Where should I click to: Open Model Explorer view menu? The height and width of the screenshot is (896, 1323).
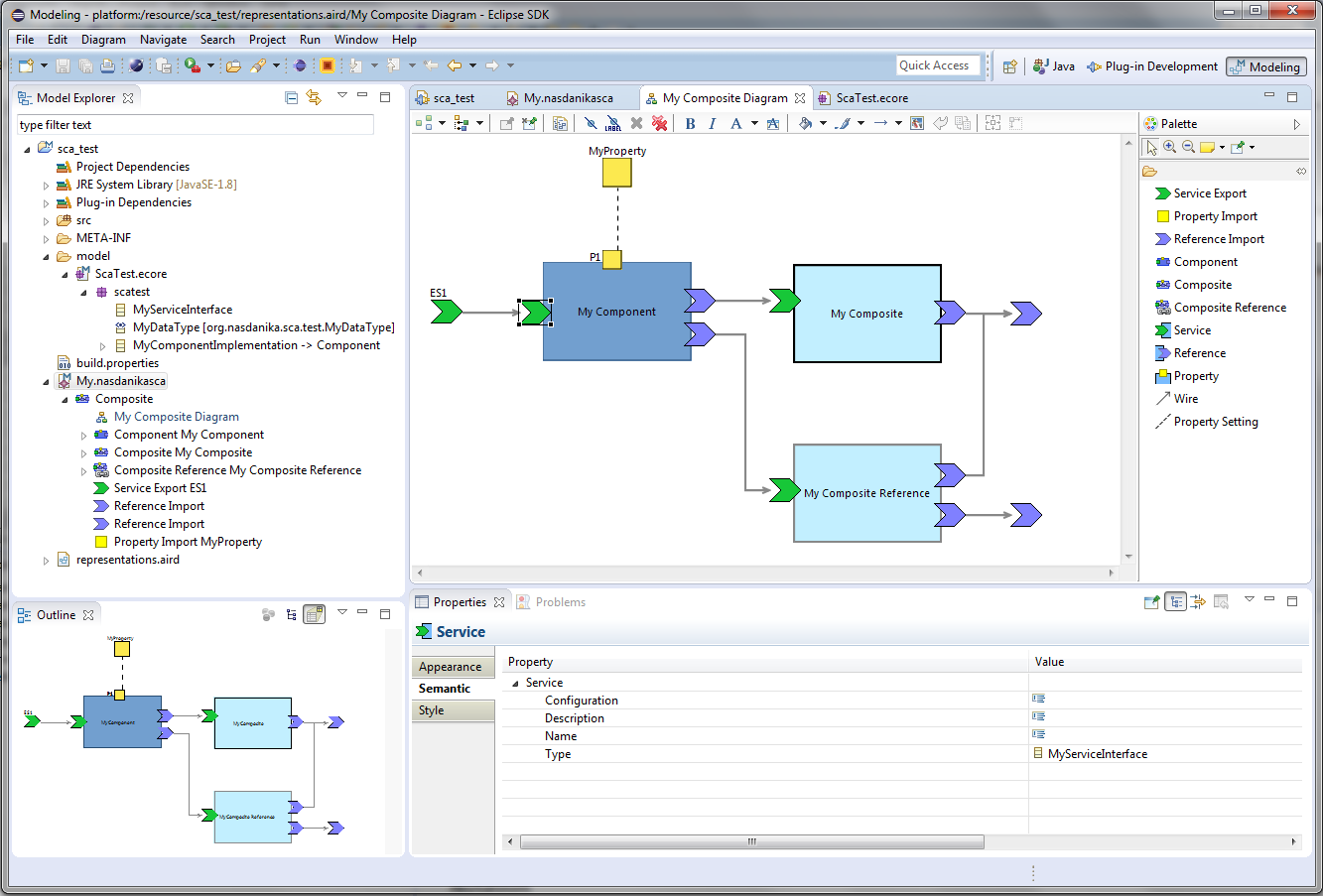pyautogui.click(x=341, y=96)
